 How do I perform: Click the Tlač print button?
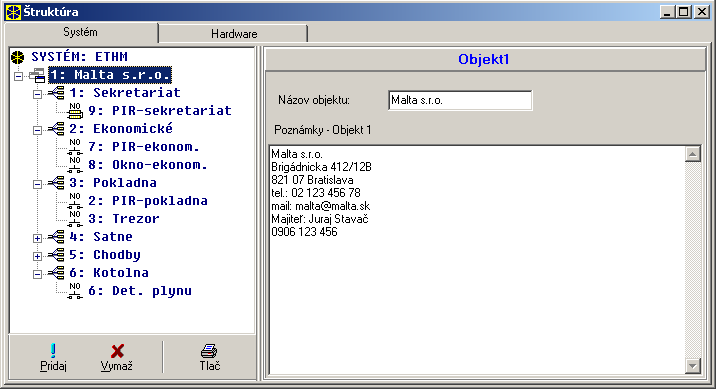coord(210,358)
